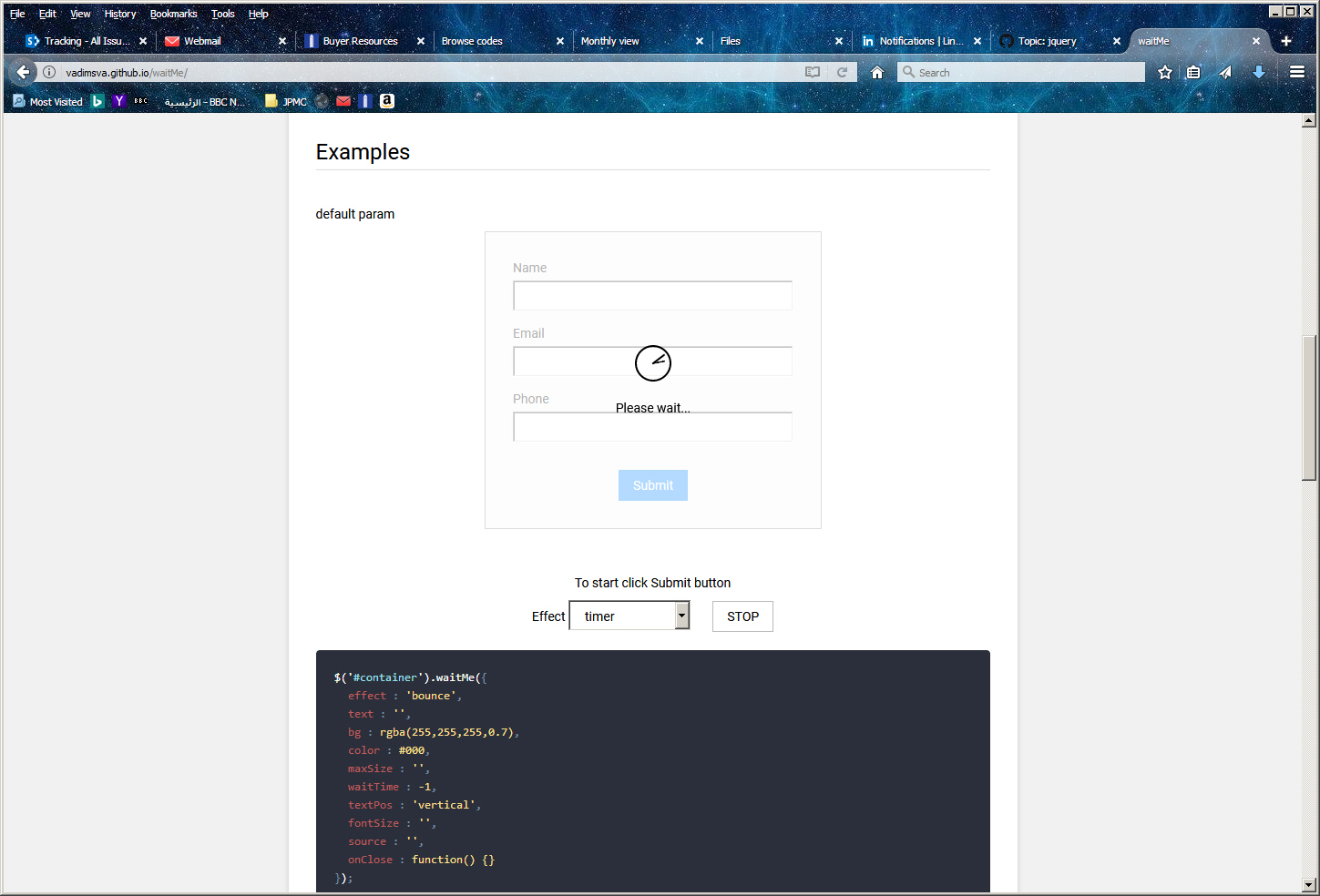Click the Name input field
This screenshot has width=1320, height=896.
[652, 296]
